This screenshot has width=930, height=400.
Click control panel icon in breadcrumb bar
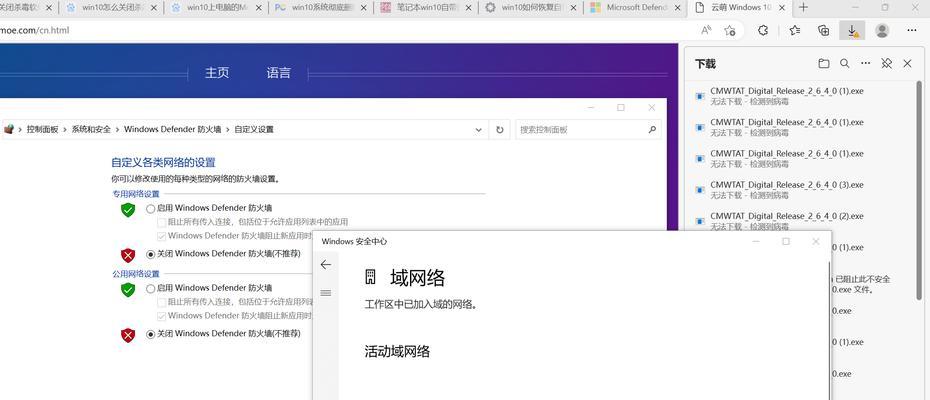[8, 129]
